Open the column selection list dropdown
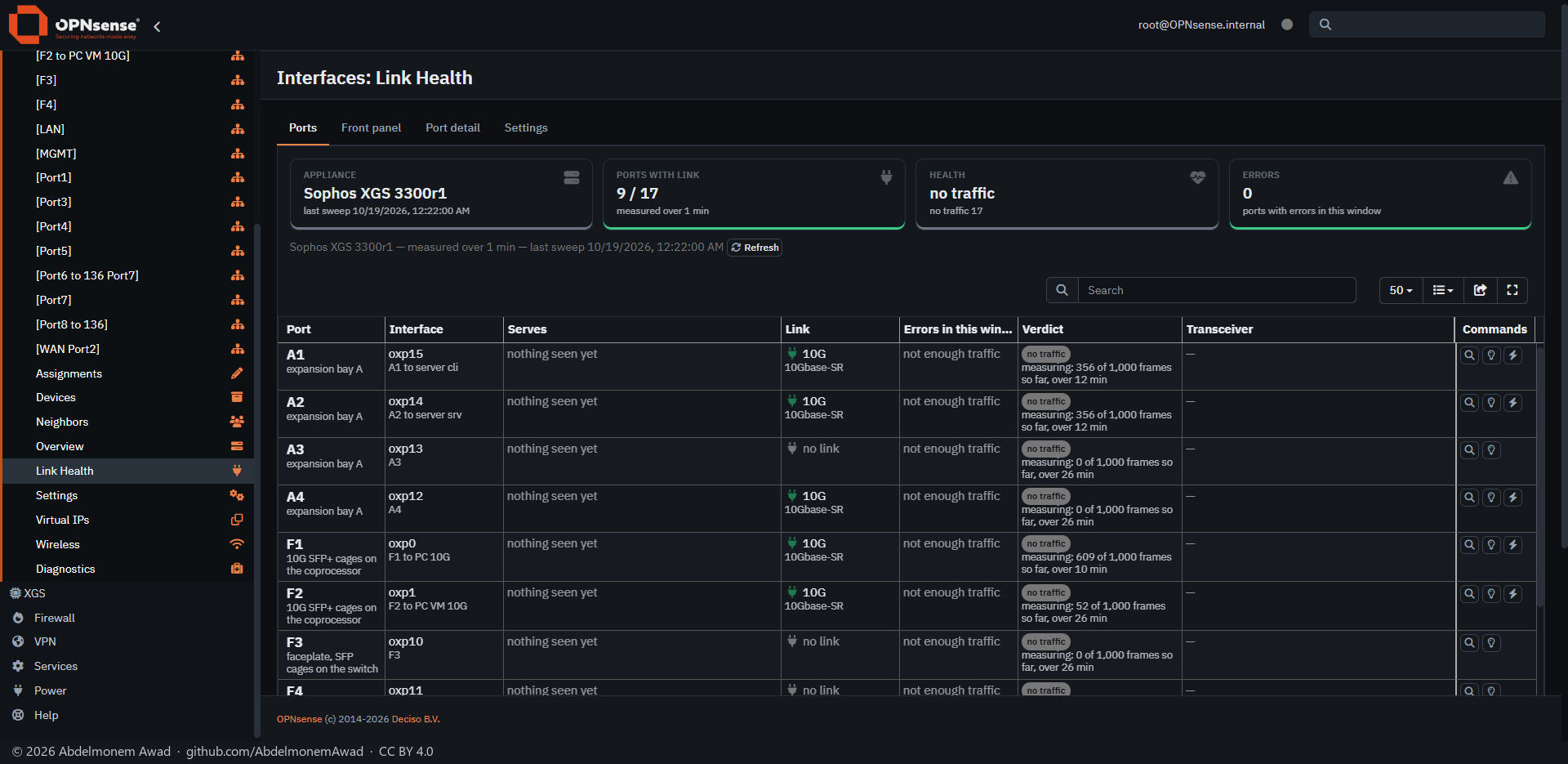 click(1443, 290)
